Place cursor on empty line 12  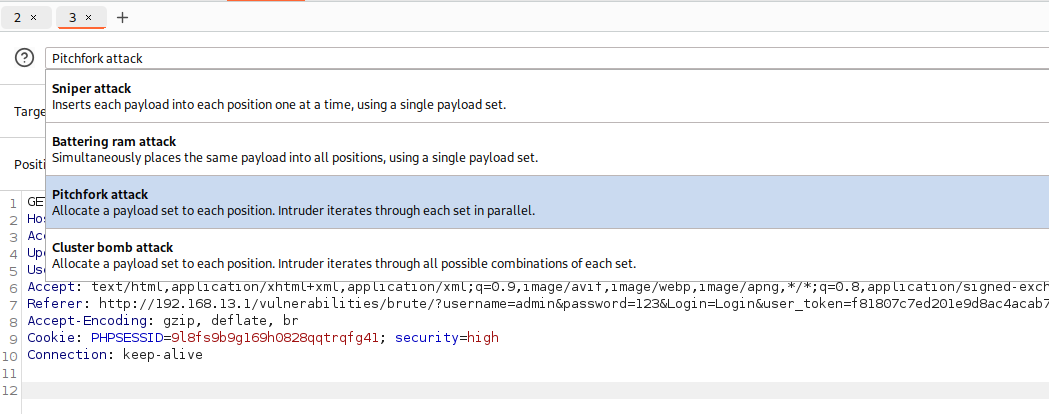pyautogui.click(x=400, y=389)
